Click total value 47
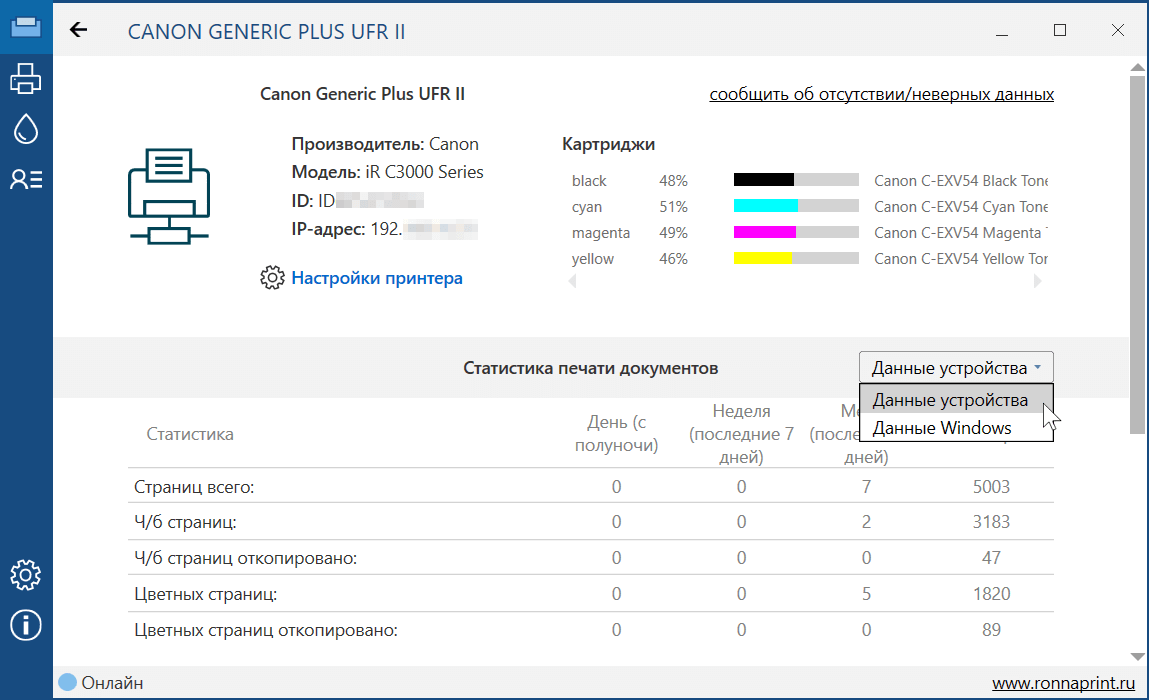The image size is (1149, 700). click(x=991, y=558)
